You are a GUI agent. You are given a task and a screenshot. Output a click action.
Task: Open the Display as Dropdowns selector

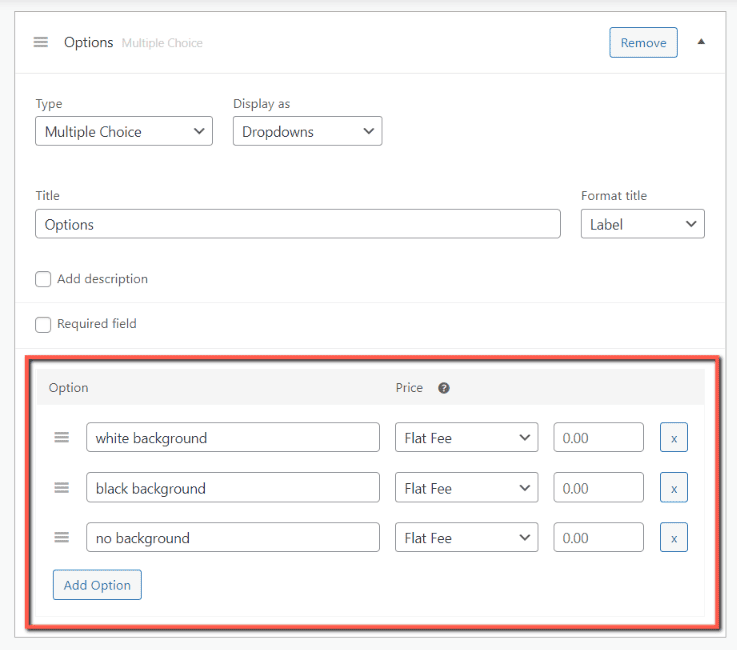click(307, 132)
